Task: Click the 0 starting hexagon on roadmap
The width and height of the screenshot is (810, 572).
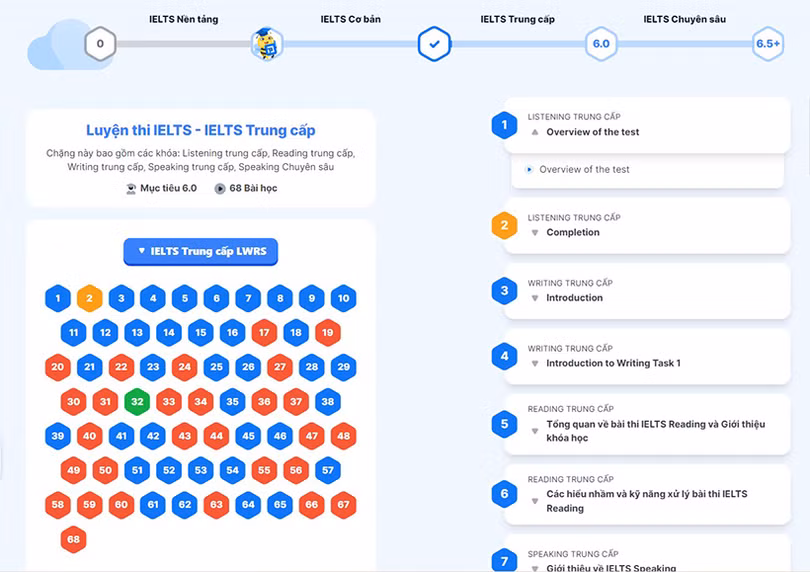Action: (x=100, y=44)
